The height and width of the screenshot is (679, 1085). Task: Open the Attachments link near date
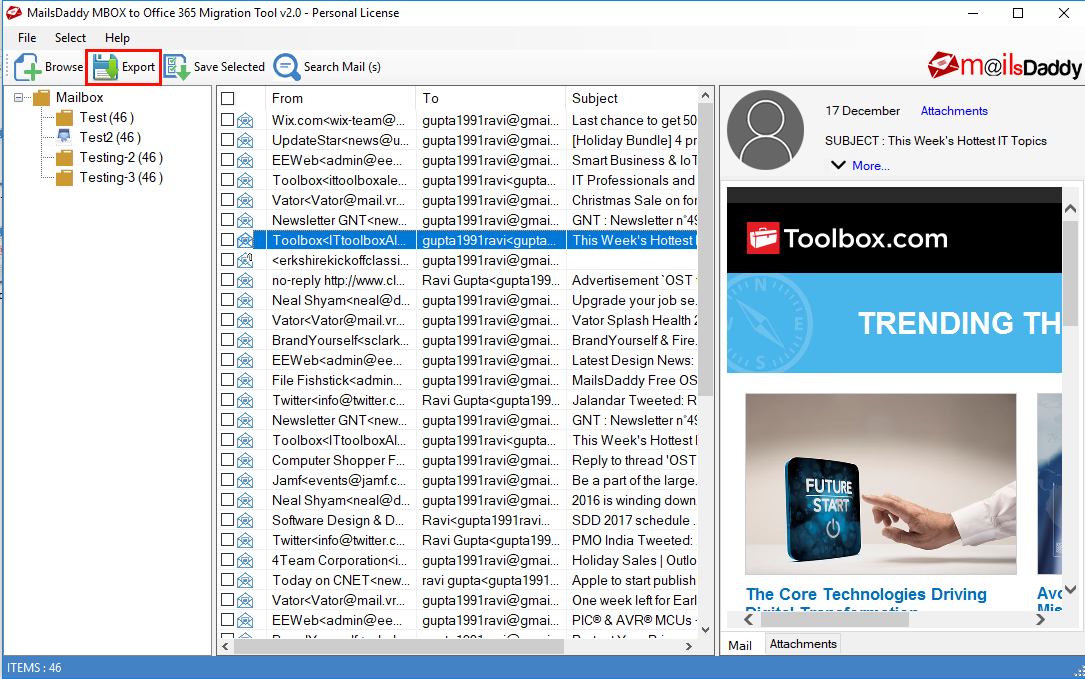954,111
